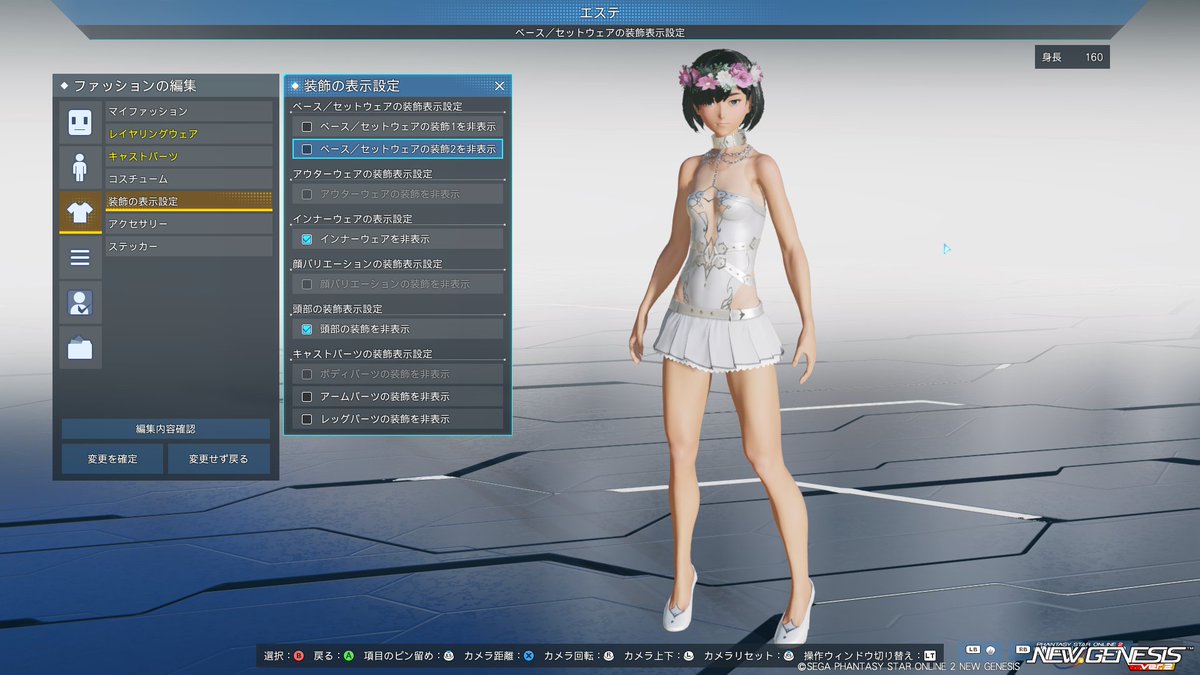This screenshot has width=1200, height=675.
Task: Select the face icon in the sidebar
Action: 80,122
